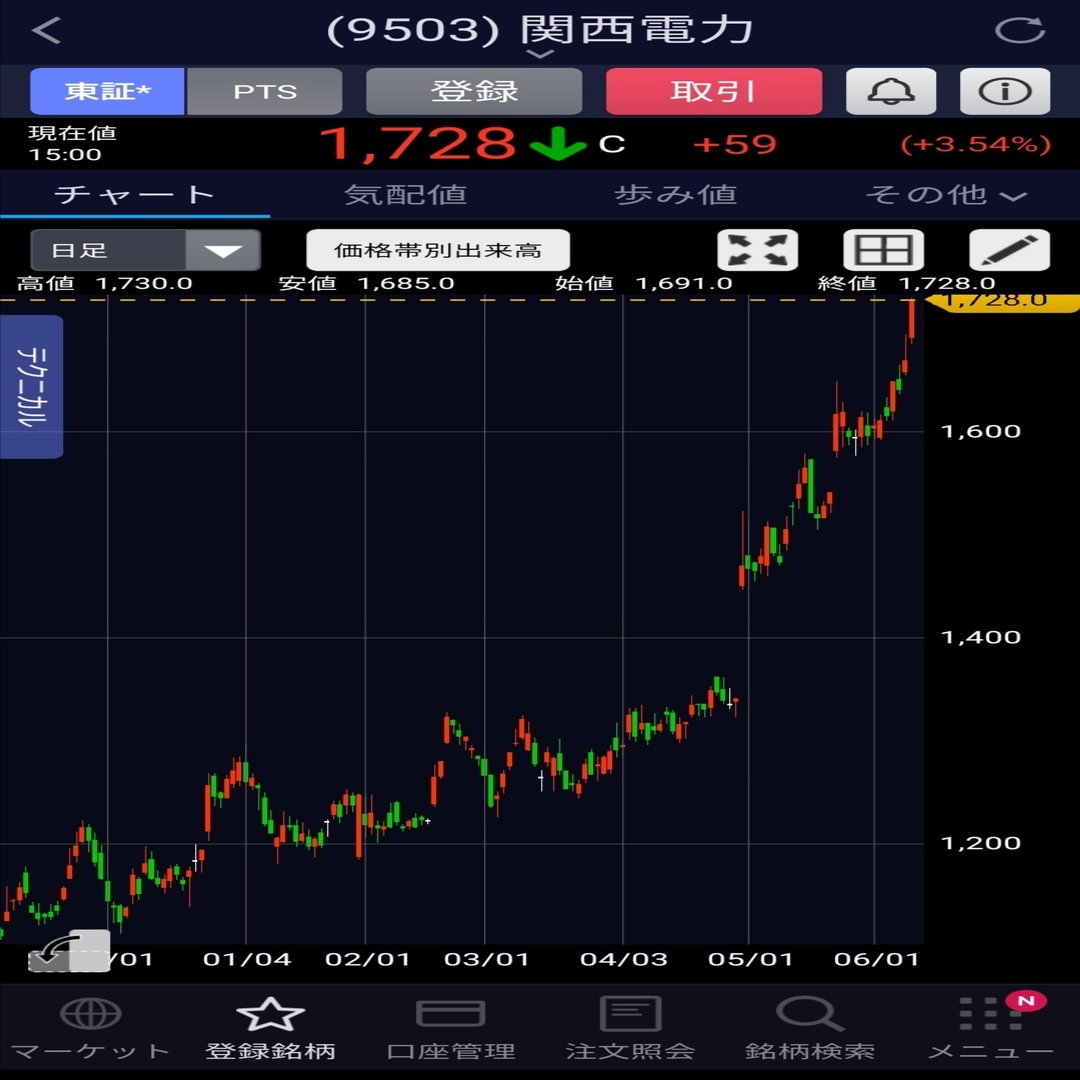The height and width of the screenshot is (1080, 1080).
Task: Expand chart to fullscreen
Action: [x=758, y=249]
